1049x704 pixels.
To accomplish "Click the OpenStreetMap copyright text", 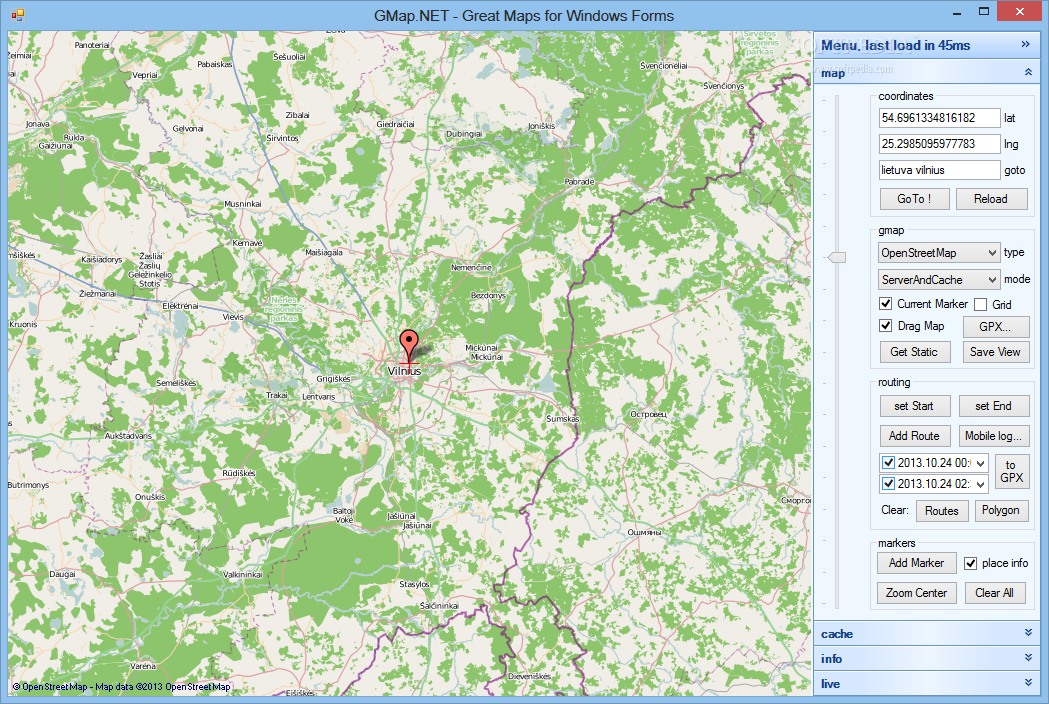I will tap(121, 687).
